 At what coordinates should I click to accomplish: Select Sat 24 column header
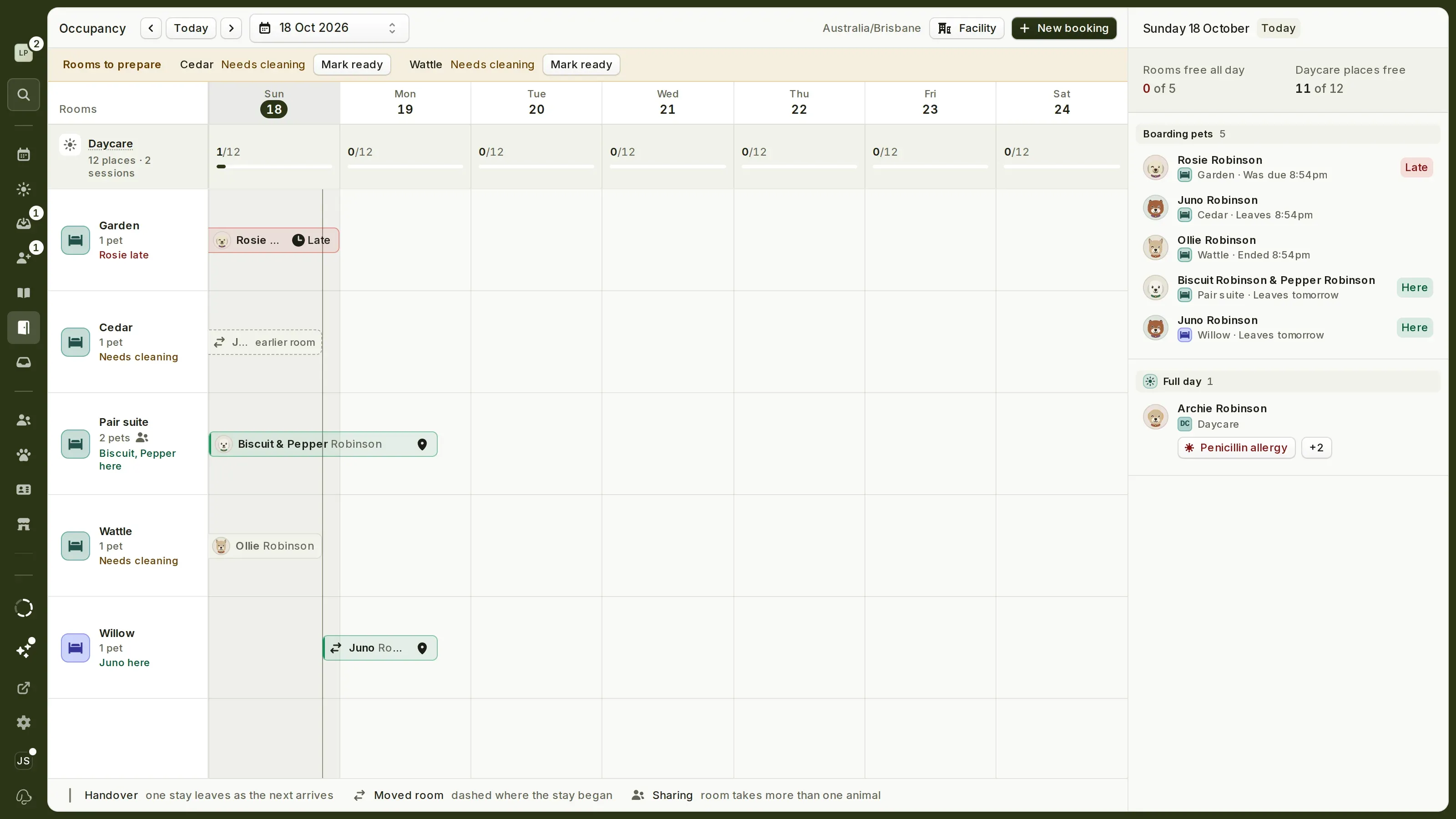point(1062,103)
